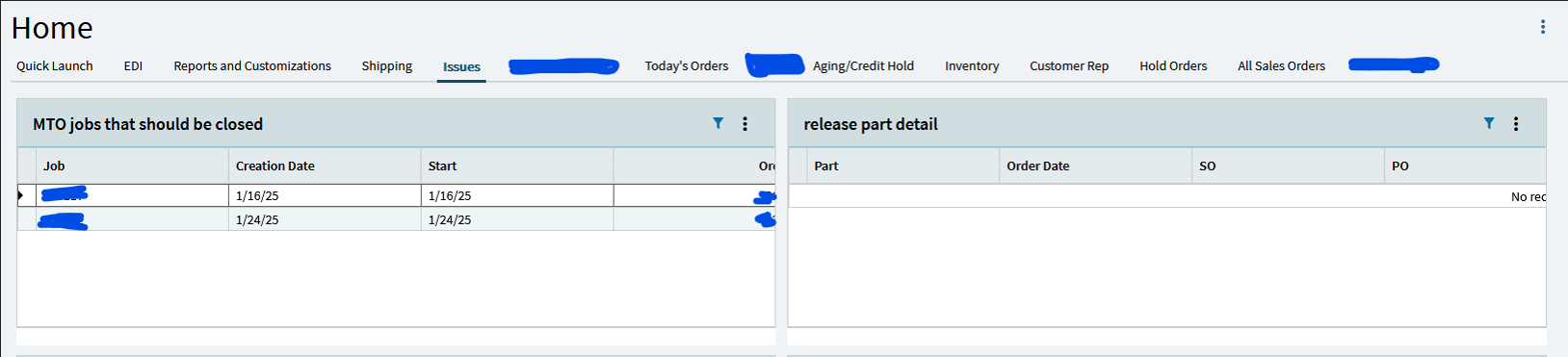Image resolution: width=1568 pixels, height=357 pixels.
Task: Click the Start cell showing 1/16/25
Action: tap(517, 195)
